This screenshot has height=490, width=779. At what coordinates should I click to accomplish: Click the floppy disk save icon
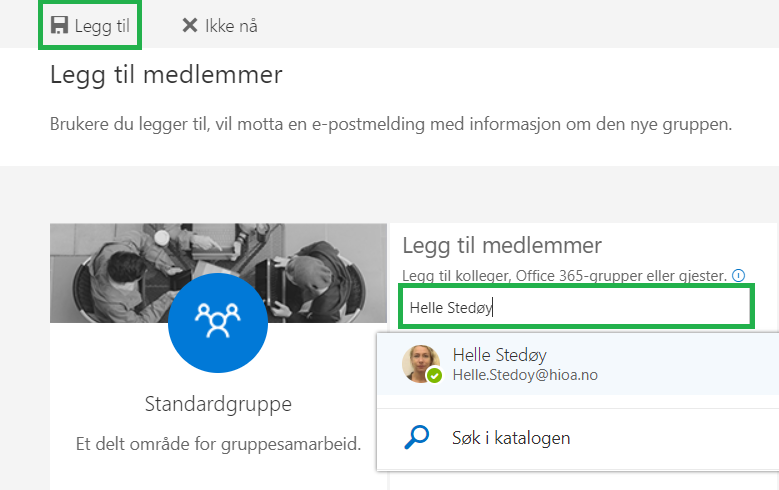tap(59, 25)
